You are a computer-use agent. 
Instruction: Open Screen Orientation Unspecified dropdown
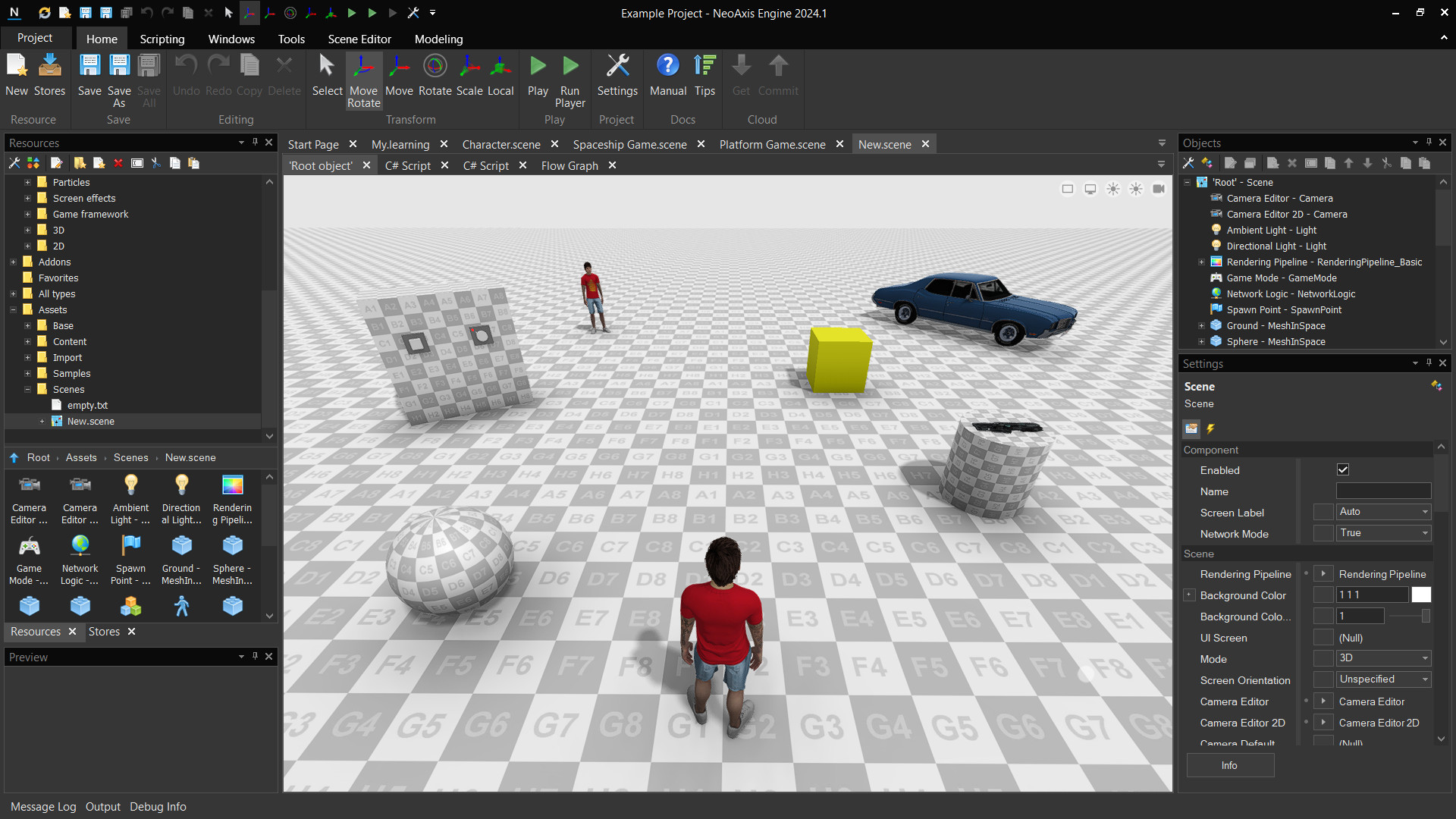[x=1382, y=679]
